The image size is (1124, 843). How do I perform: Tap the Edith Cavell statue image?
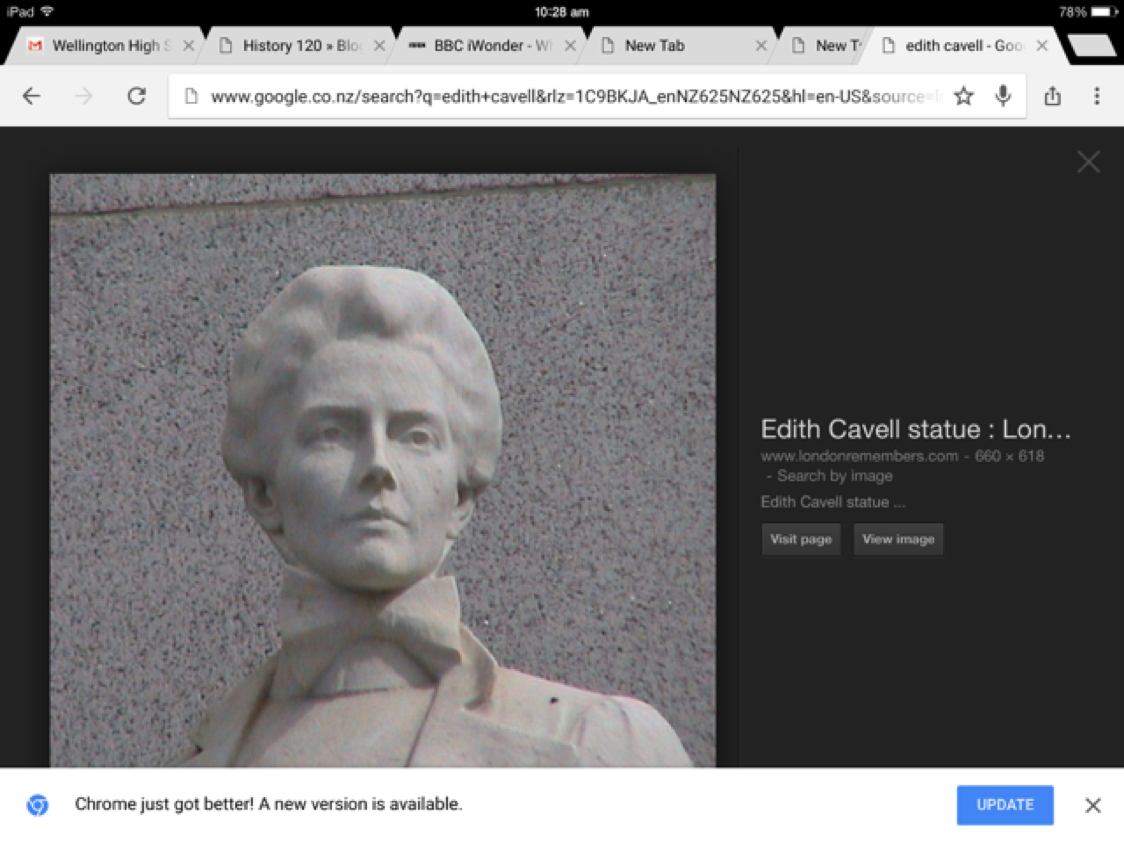382,470
